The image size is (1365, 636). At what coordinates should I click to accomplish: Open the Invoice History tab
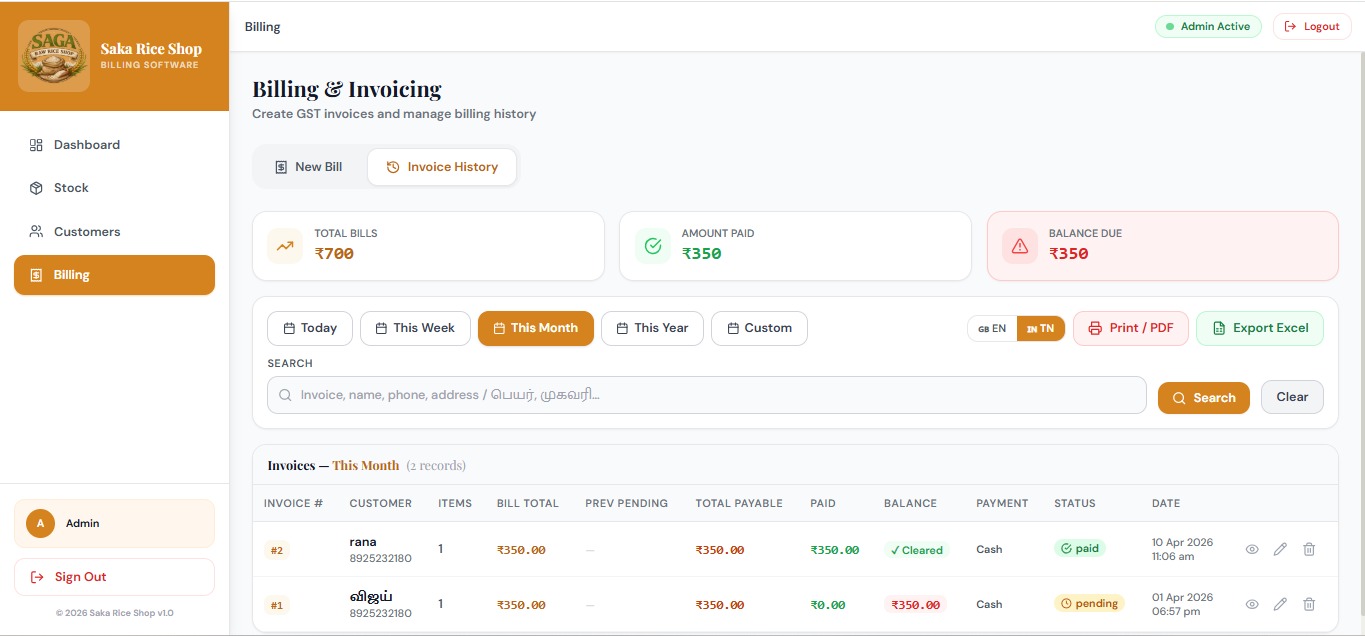tap(442, 166)
